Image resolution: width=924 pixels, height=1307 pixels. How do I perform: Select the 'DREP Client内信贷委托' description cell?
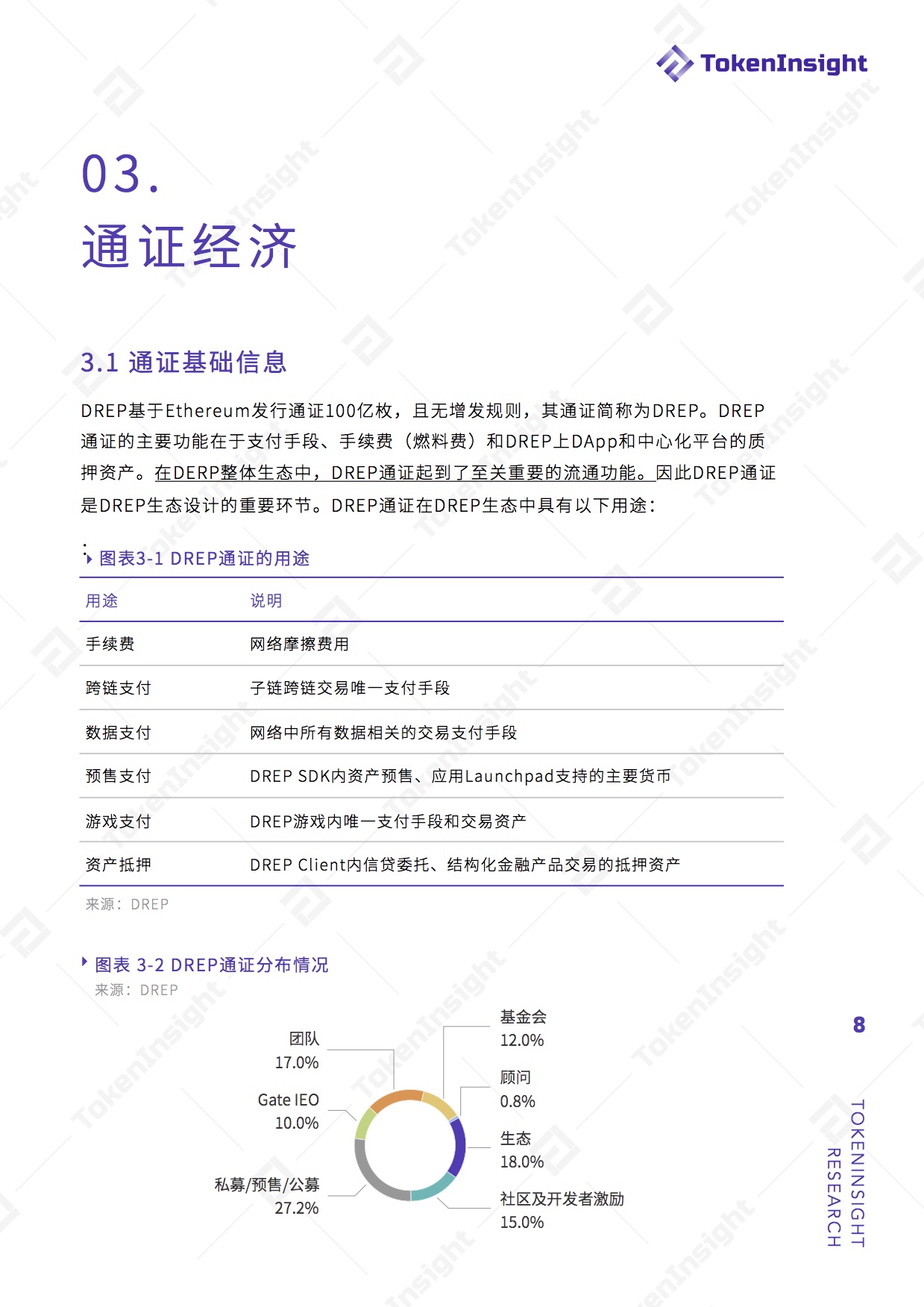click(x=465, y=865)
